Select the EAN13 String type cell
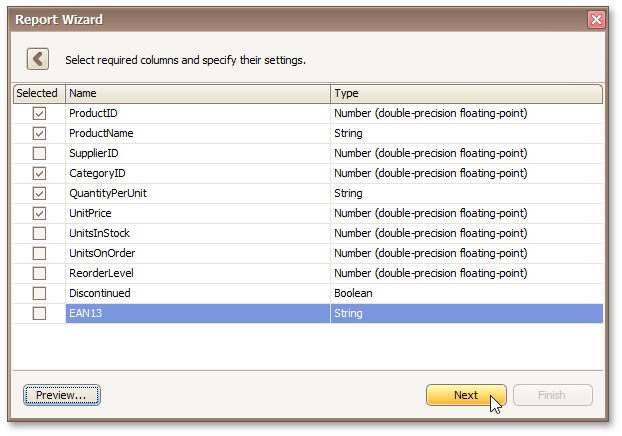This screenshot has height=436, width=622. click(466, 314)
